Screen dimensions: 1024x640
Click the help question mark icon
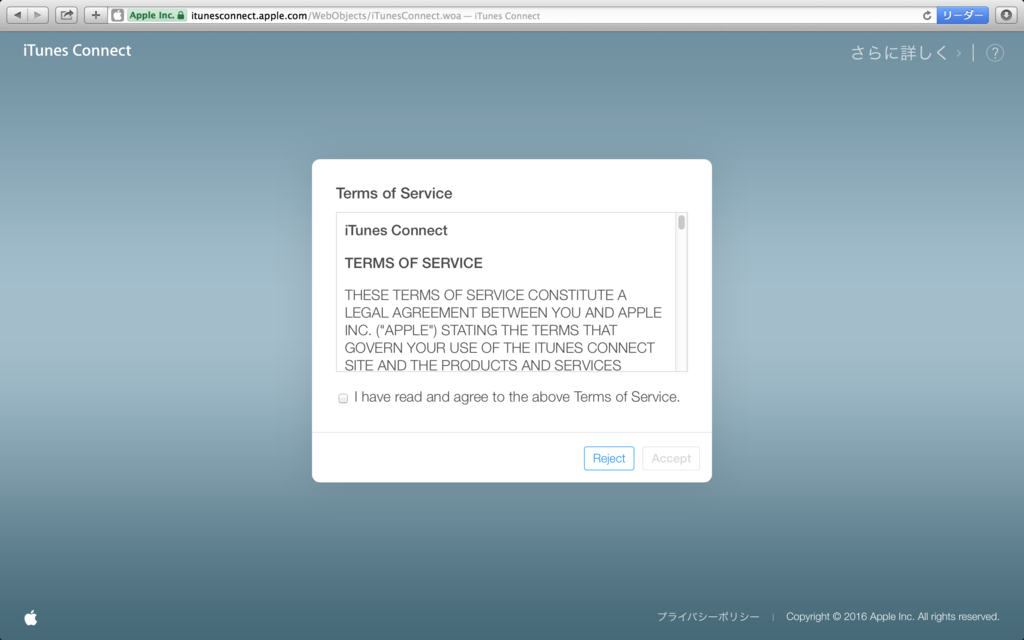[x=995, y=53]
